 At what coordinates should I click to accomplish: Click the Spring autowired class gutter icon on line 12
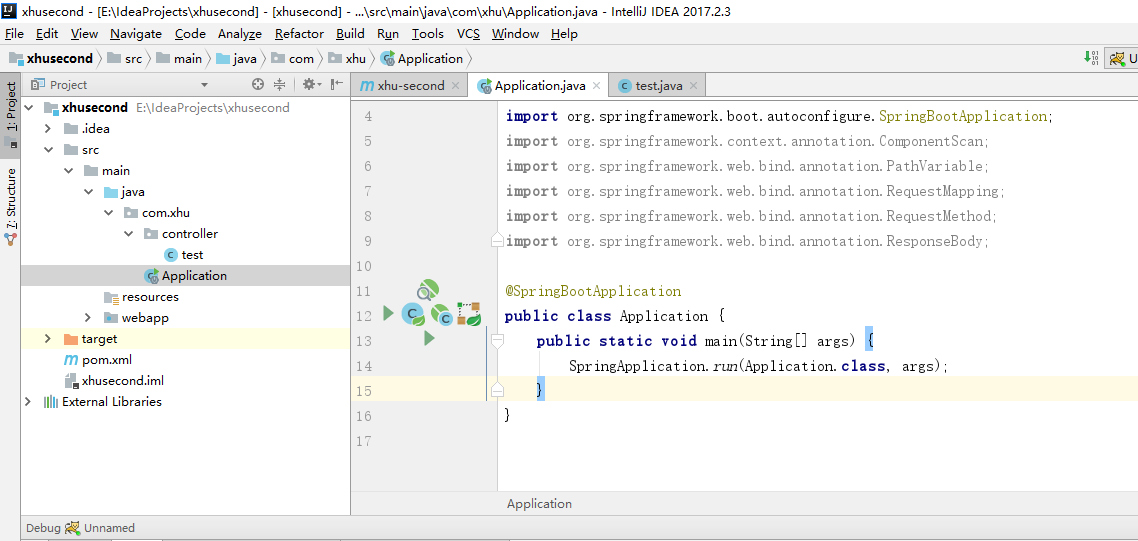point(441,315)
